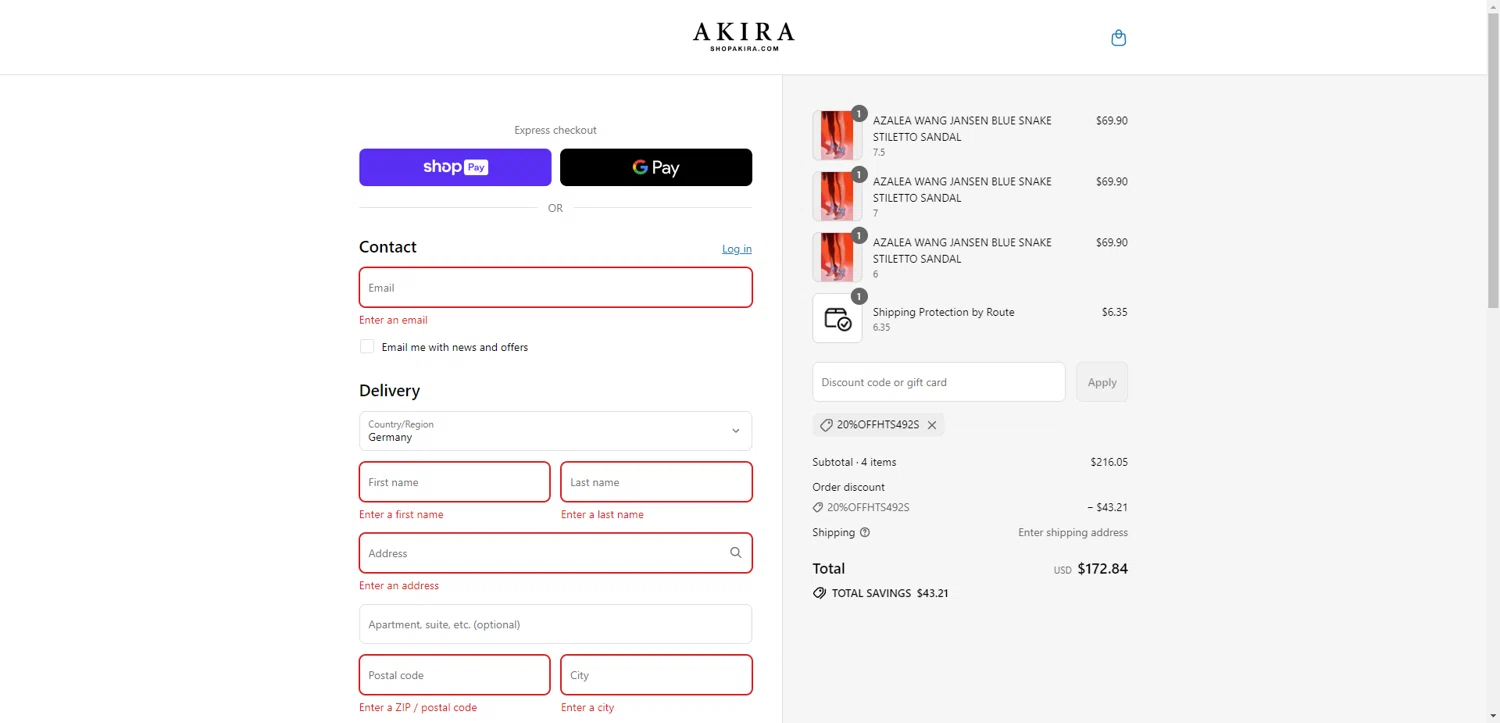Click the address search magnifier icon
The width and height of the screenshot is (1500, 723).
point(735,553)
